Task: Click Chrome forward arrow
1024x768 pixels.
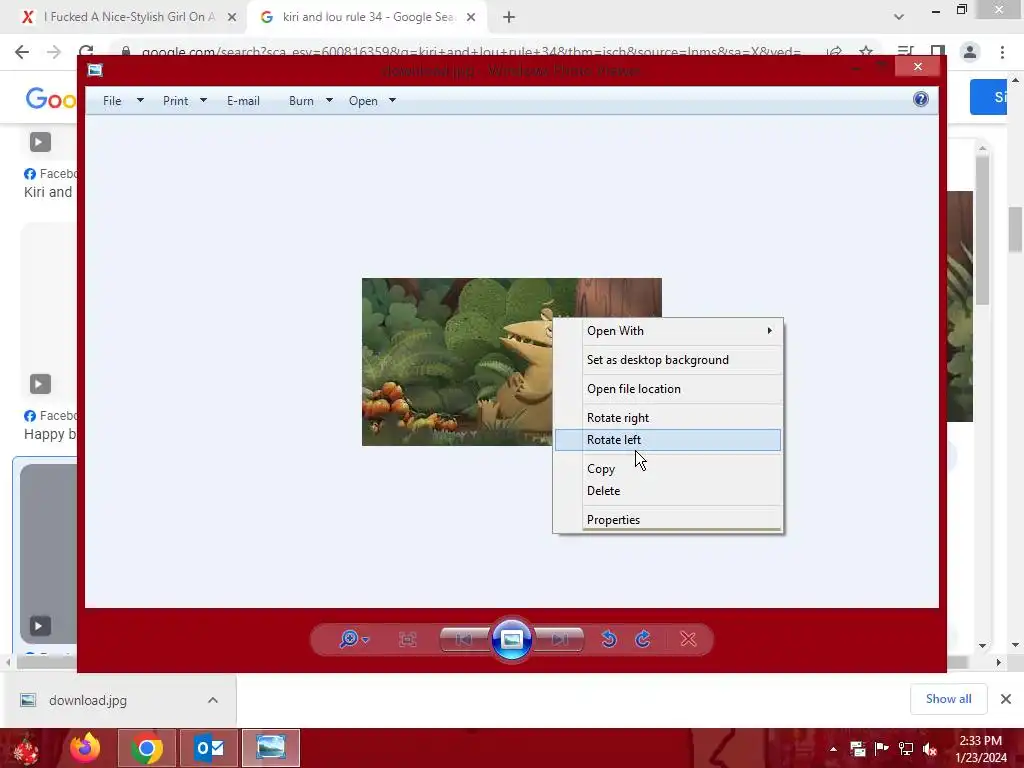Action: click(x=54, y=52)
